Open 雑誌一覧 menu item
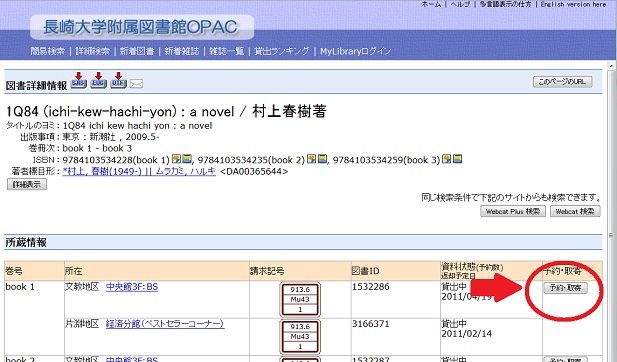The height and width of the screenshot is (362, 617). pyautogui.click(x=226, y=51)
